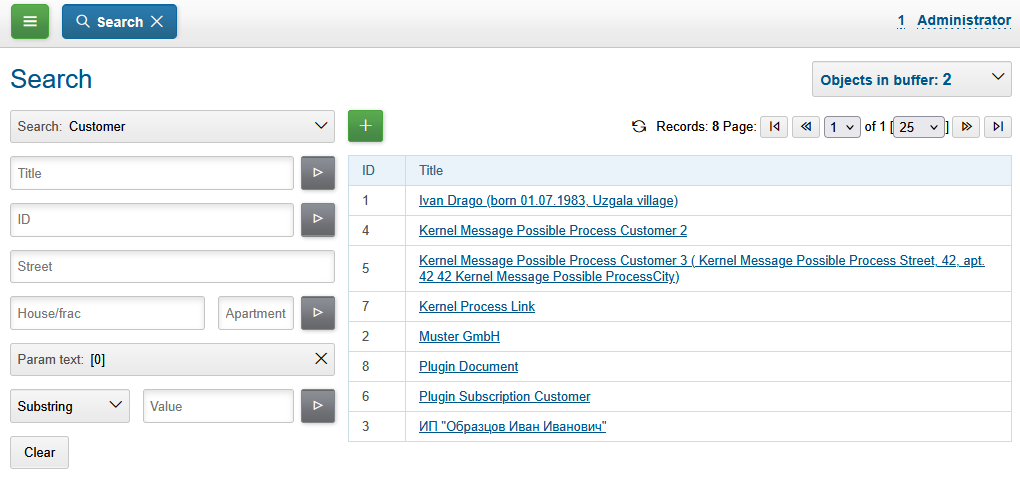Expand the Search type Customer dropdown
1020x478 pixels.
tap(172, 127)
